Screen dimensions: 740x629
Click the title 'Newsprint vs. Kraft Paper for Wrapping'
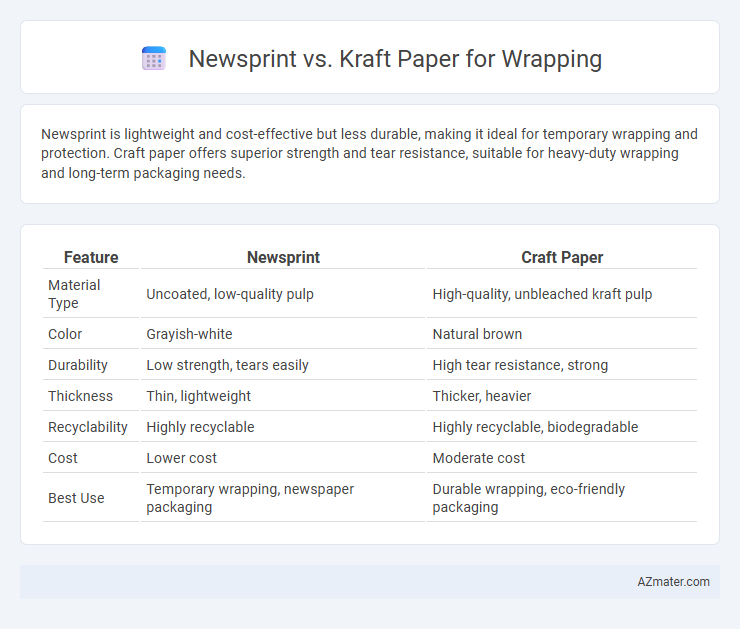click(x=395, y=59)
